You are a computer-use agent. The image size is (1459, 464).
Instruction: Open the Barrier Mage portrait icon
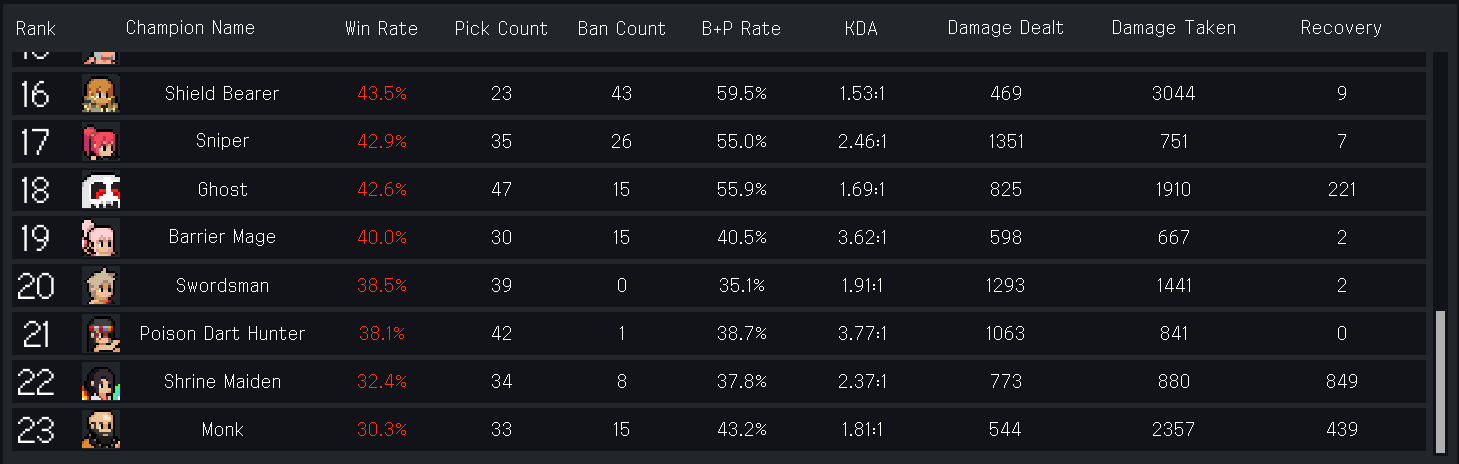coord(100,238)
